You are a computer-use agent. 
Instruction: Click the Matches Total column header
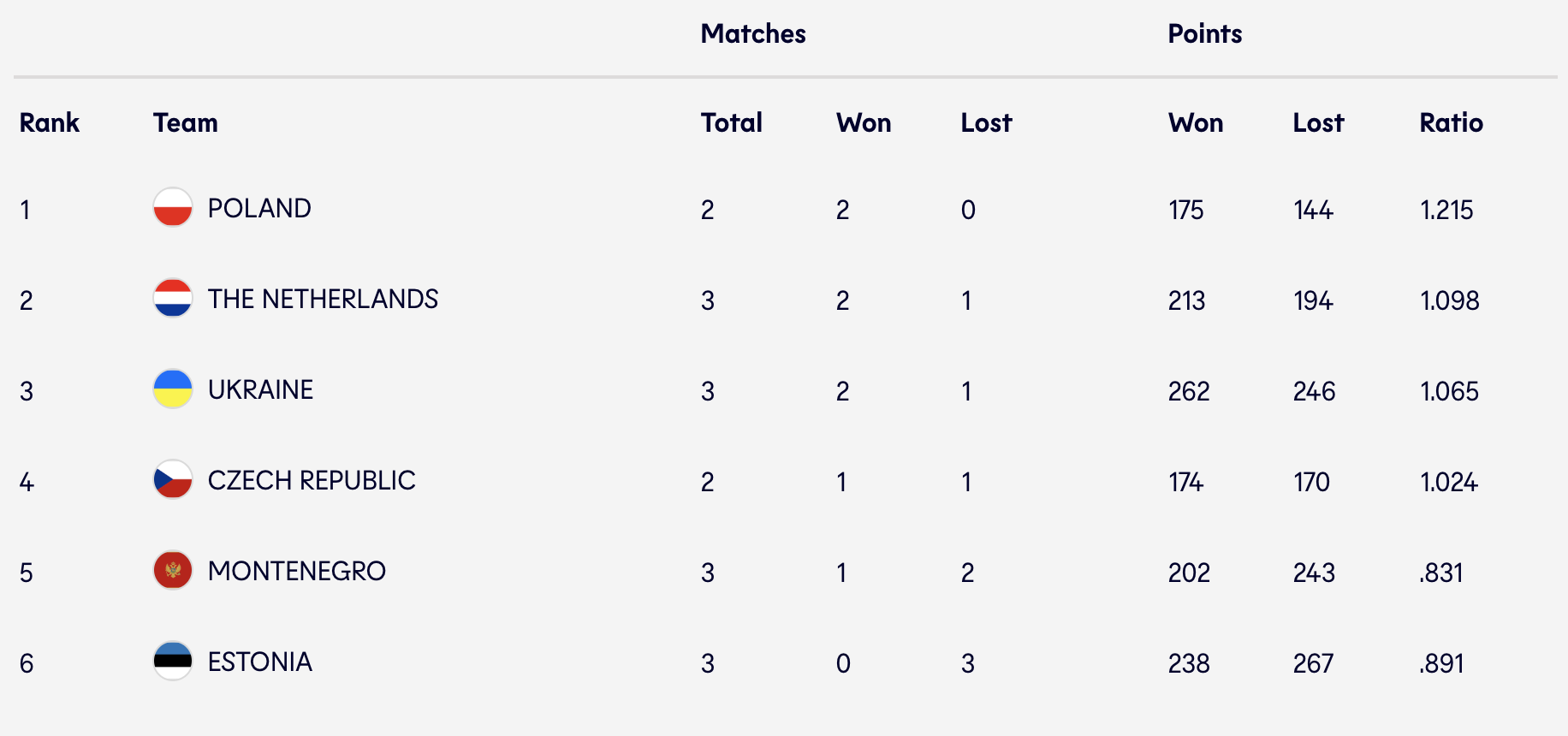tap(732, 123)
